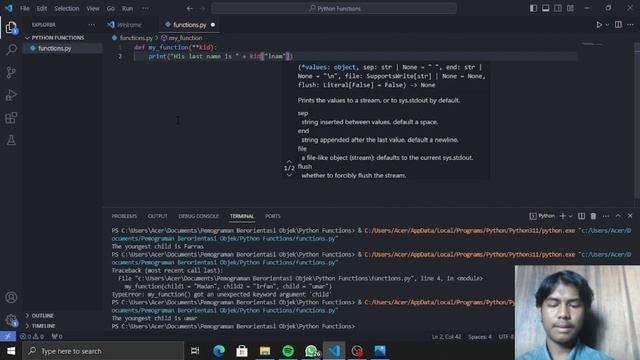Open the overflow menu ellipsis in menu bar
640x360 pixels.
click(x=145, y=8)
